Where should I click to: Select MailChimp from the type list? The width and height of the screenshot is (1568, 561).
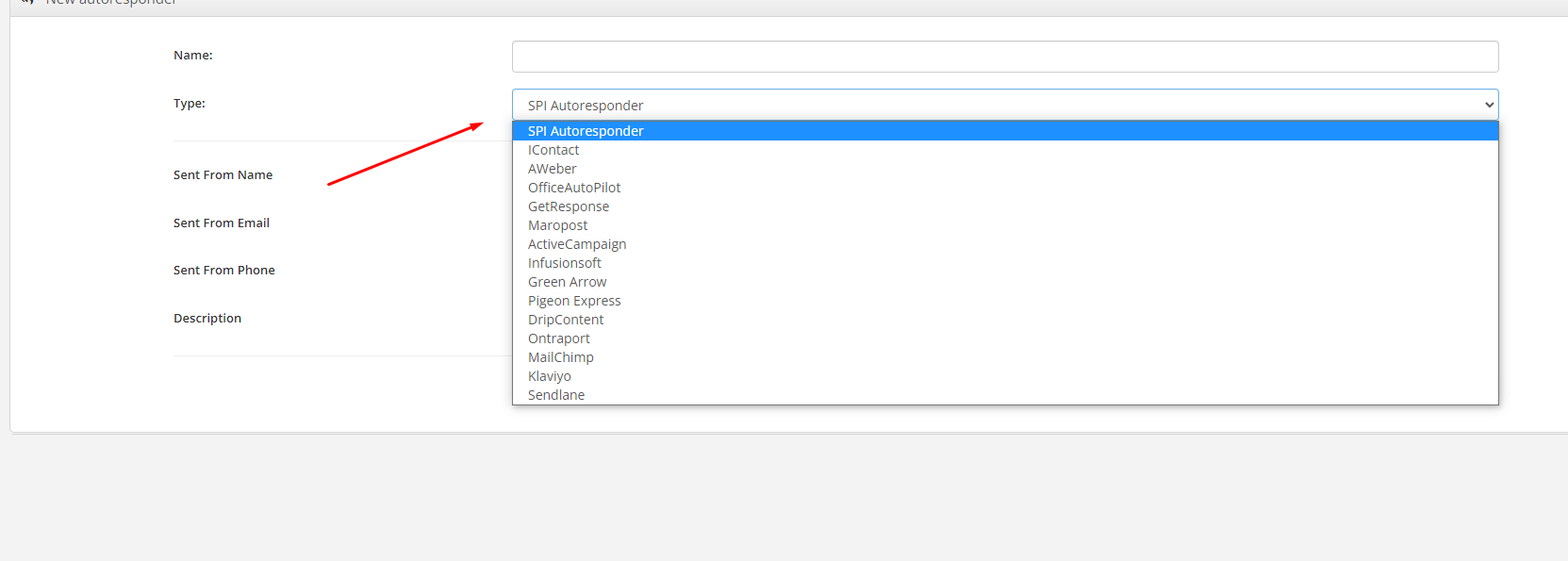click(1005, 357)
